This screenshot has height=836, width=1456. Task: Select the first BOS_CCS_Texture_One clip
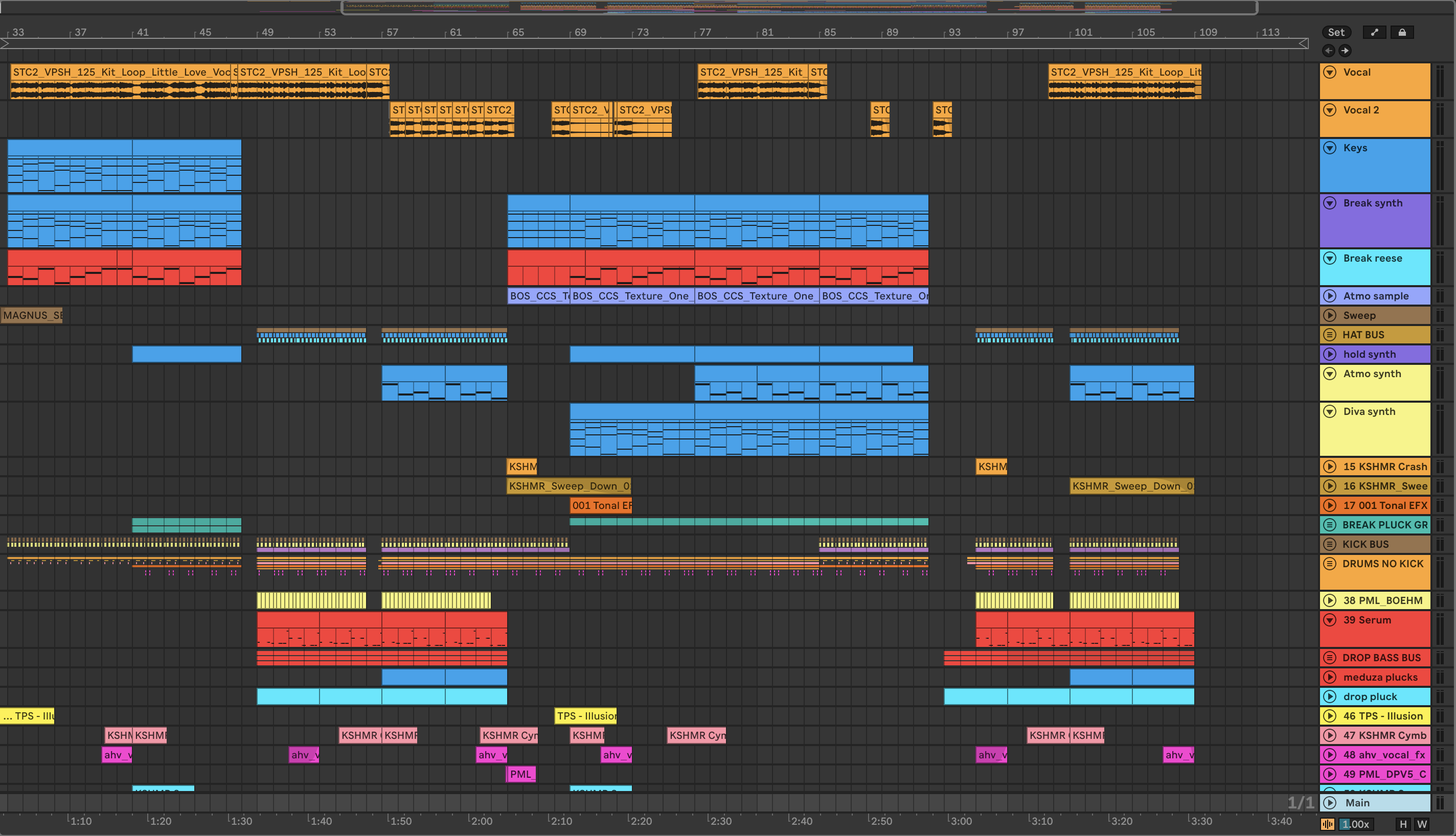[x=539, y=296]
